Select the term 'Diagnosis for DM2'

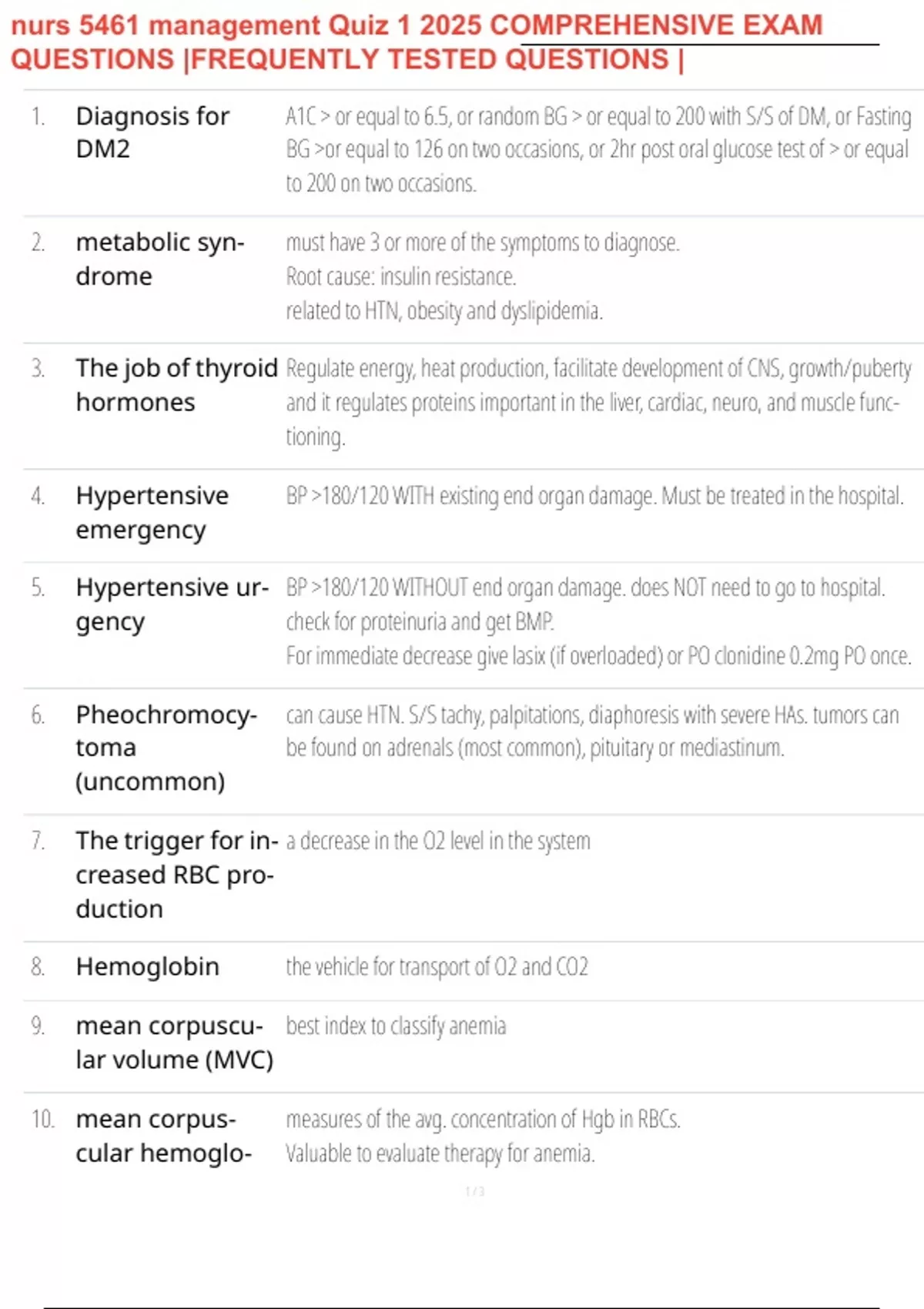tap(152, 132)
